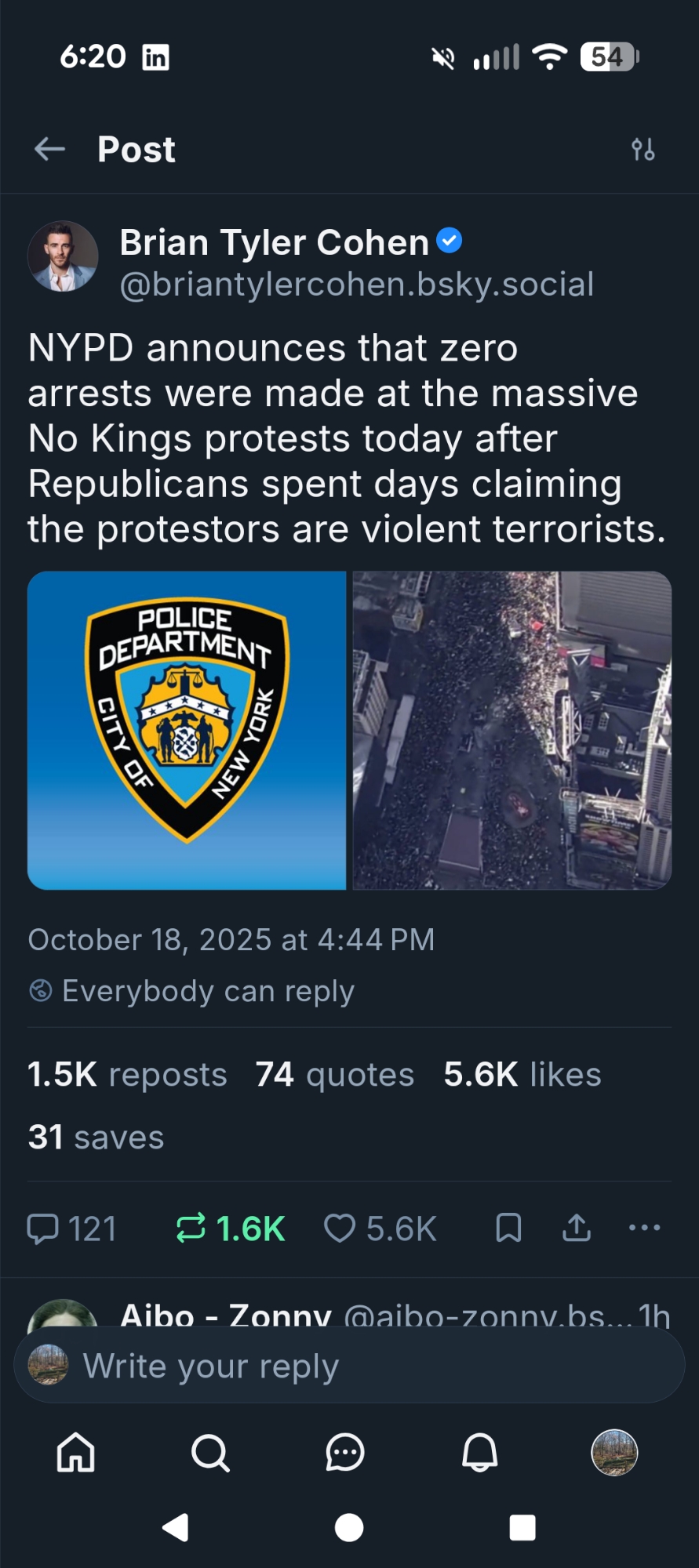The image size is (699, 1568).
Task: Open the Search tab
Action: coord(210,1453)
